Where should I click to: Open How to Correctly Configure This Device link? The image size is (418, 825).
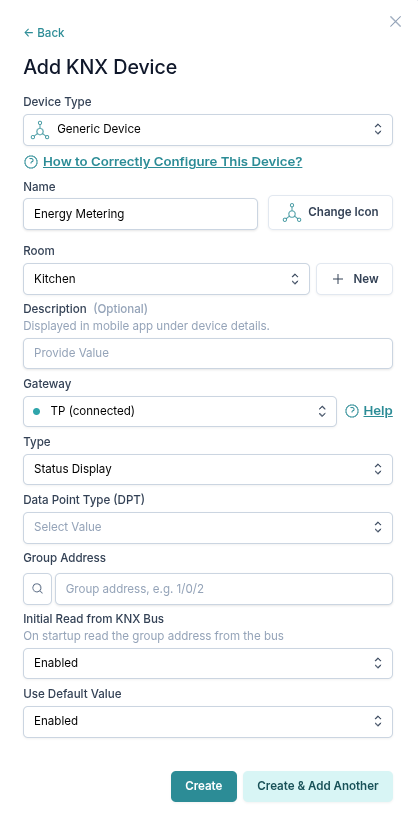tap(173, 162)
